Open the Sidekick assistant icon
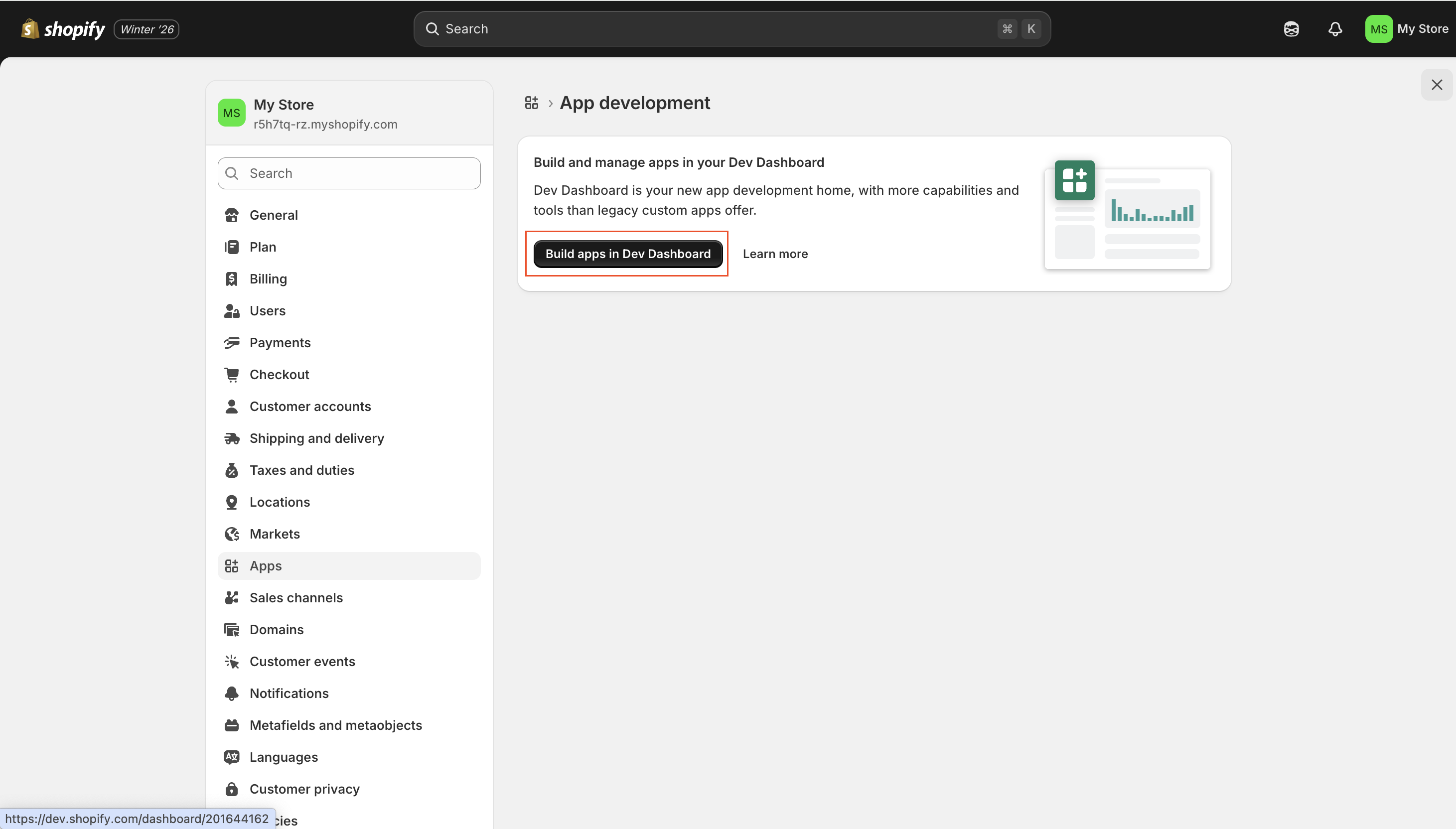The height and width of the screenshot is (829, 1456). point(1291,29)
